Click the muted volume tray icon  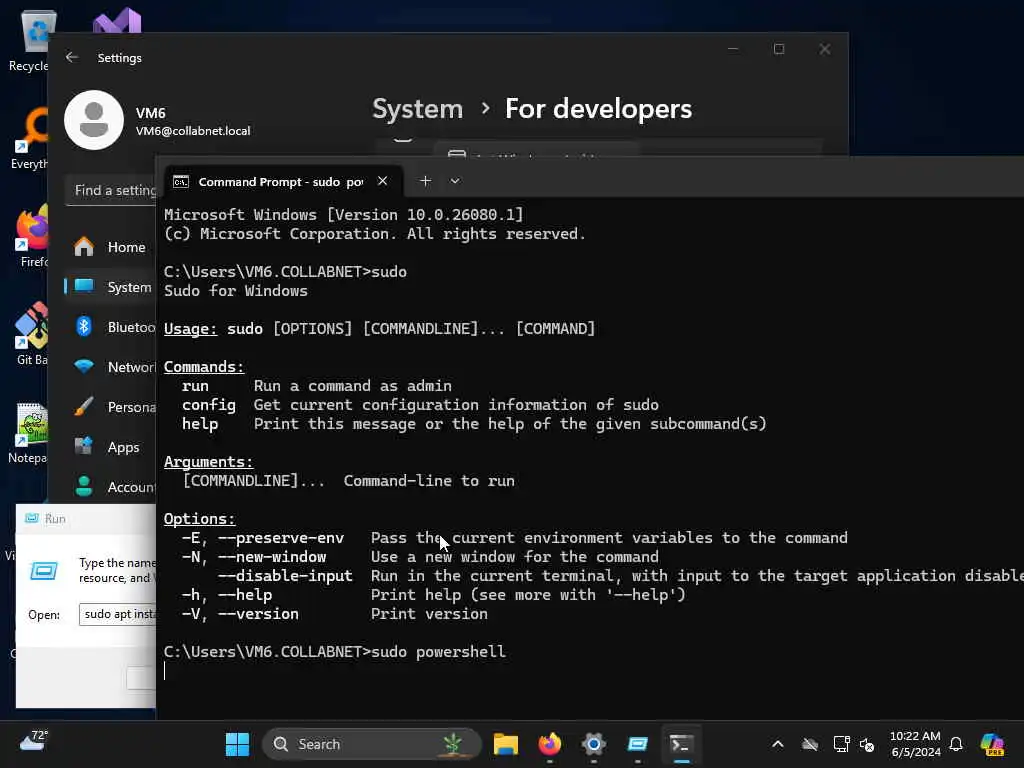click(867, 744)
